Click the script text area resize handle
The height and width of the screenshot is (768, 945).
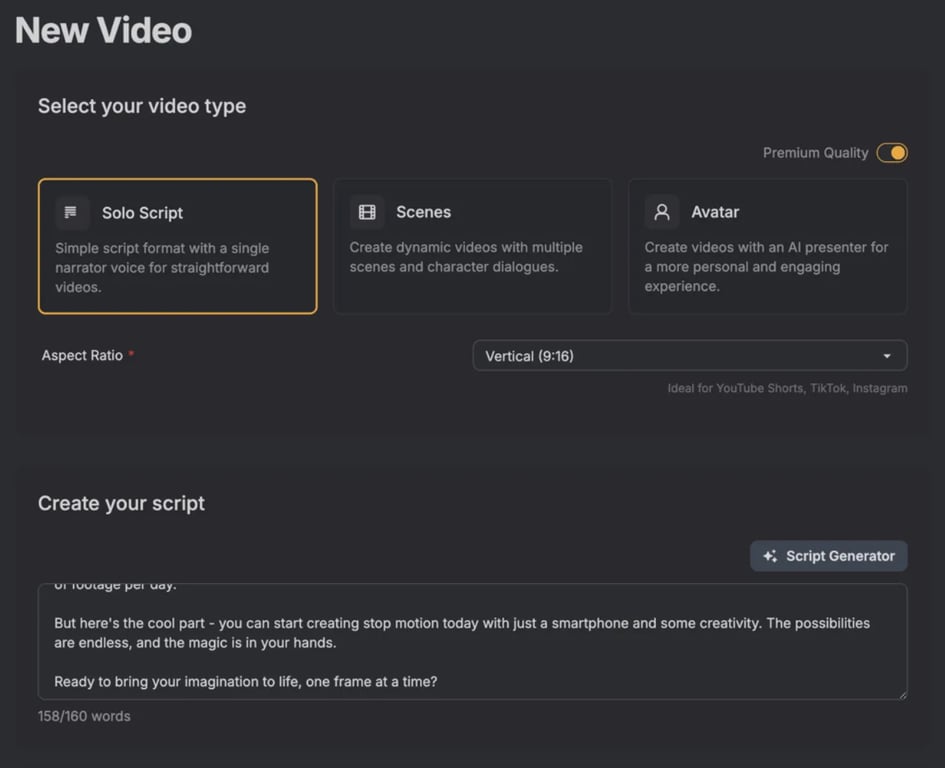(x=901, y=693)
